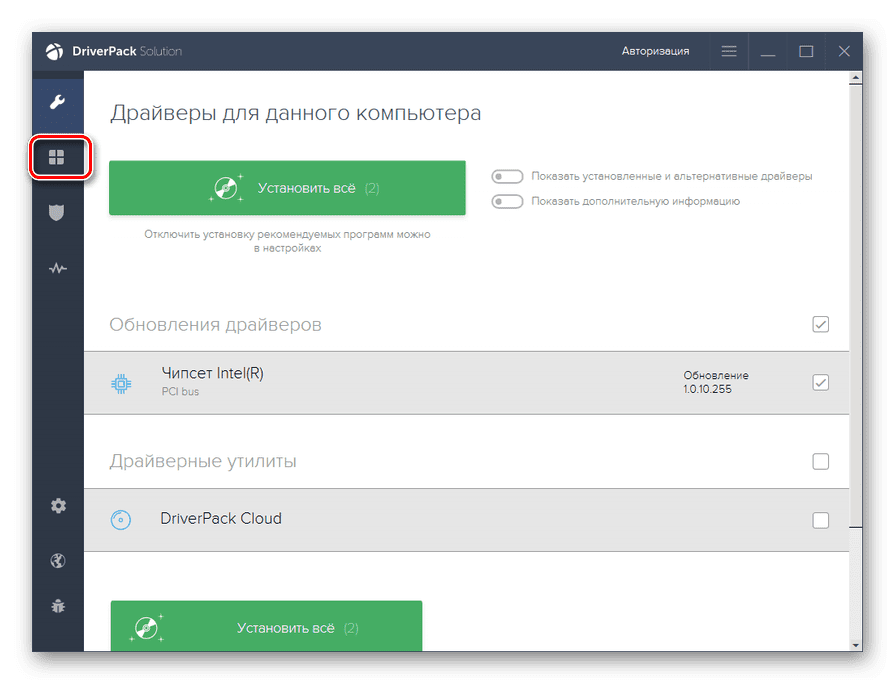895x684 pixels.
Task: Click the Обновления драйверов heading
Action: point(215,324)
